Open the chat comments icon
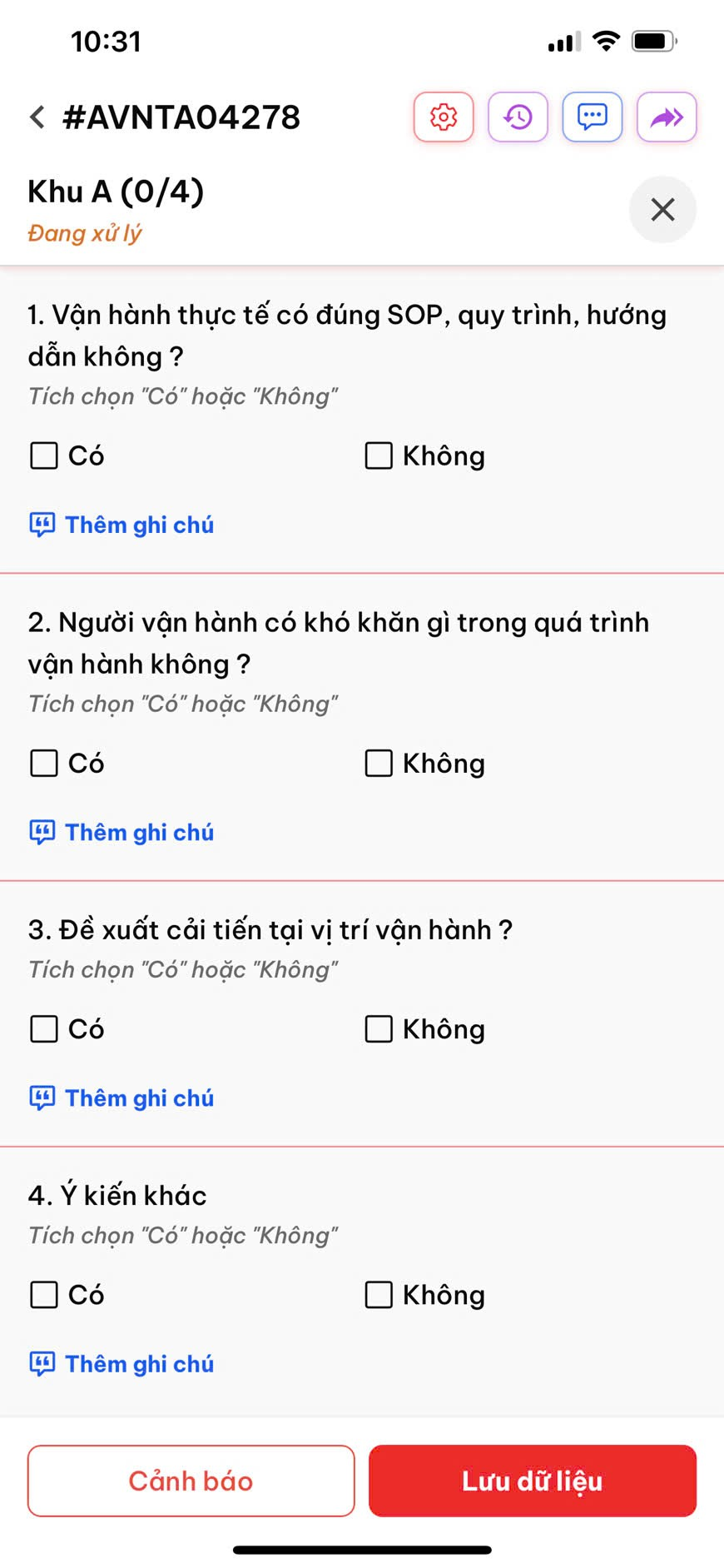The height and width of the screenshot is (1568, 724). [593, 117]
